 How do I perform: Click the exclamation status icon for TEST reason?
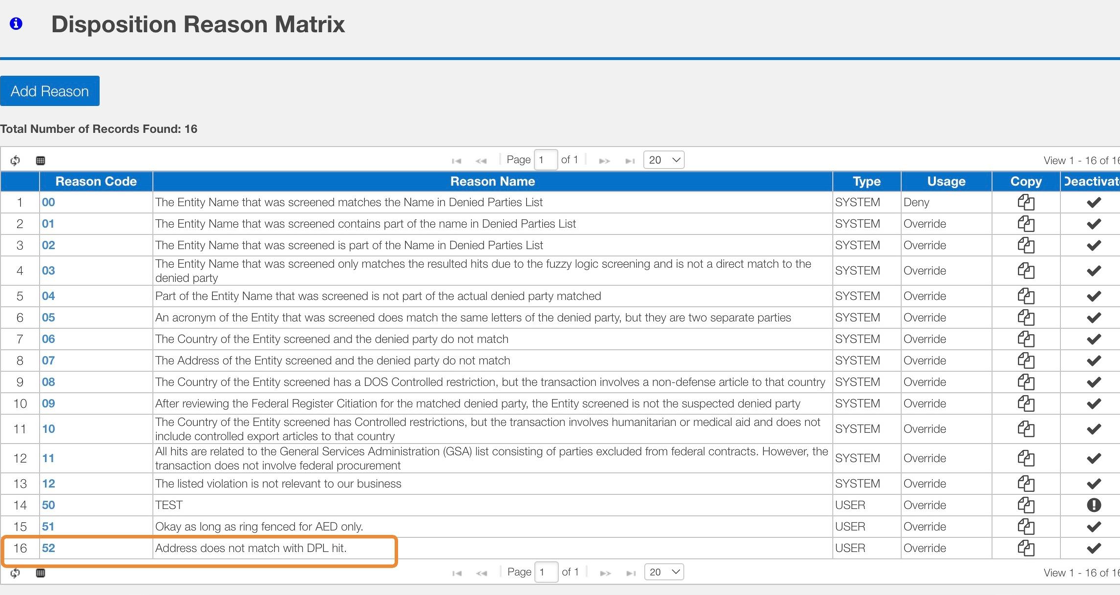[1094, 505]
